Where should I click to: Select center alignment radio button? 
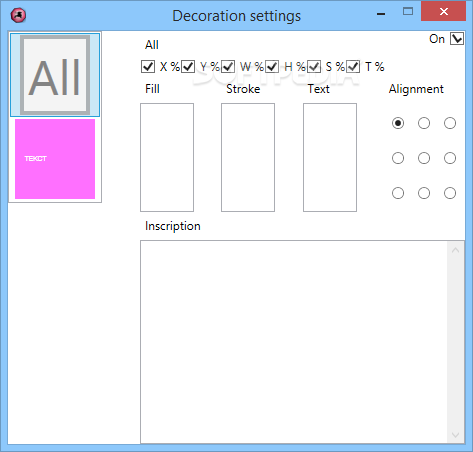(424, 158)
